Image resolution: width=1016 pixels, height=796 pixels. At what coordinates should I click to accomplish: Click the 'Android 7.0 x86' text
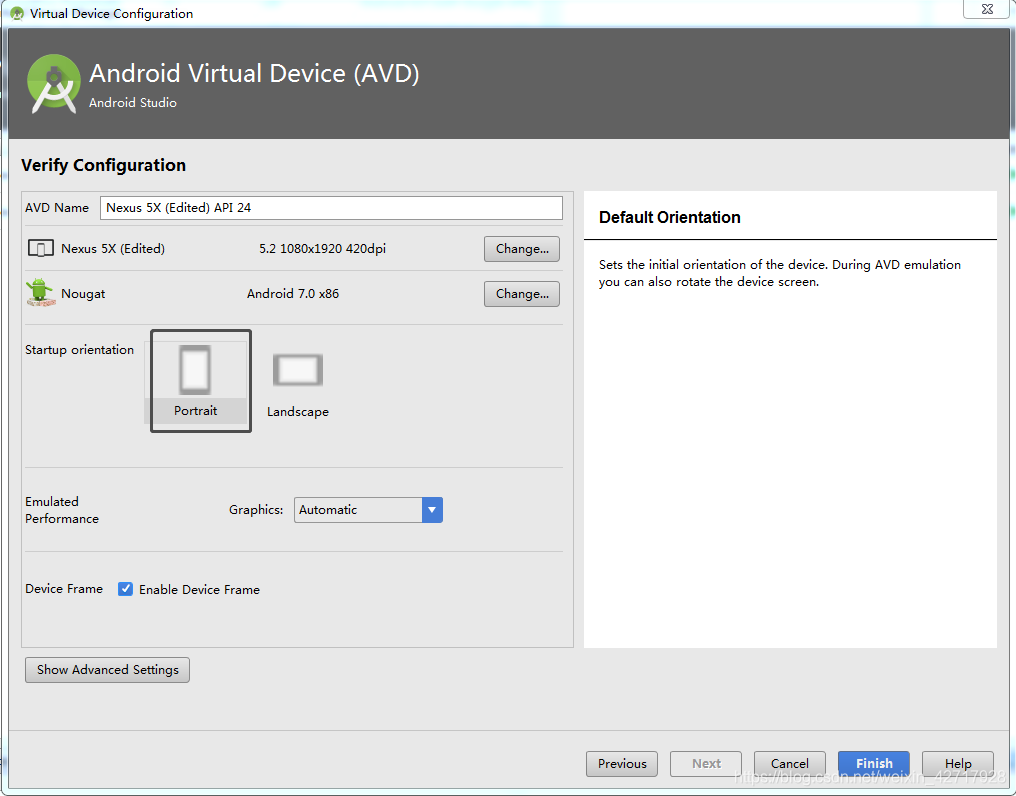click(293, 294)
